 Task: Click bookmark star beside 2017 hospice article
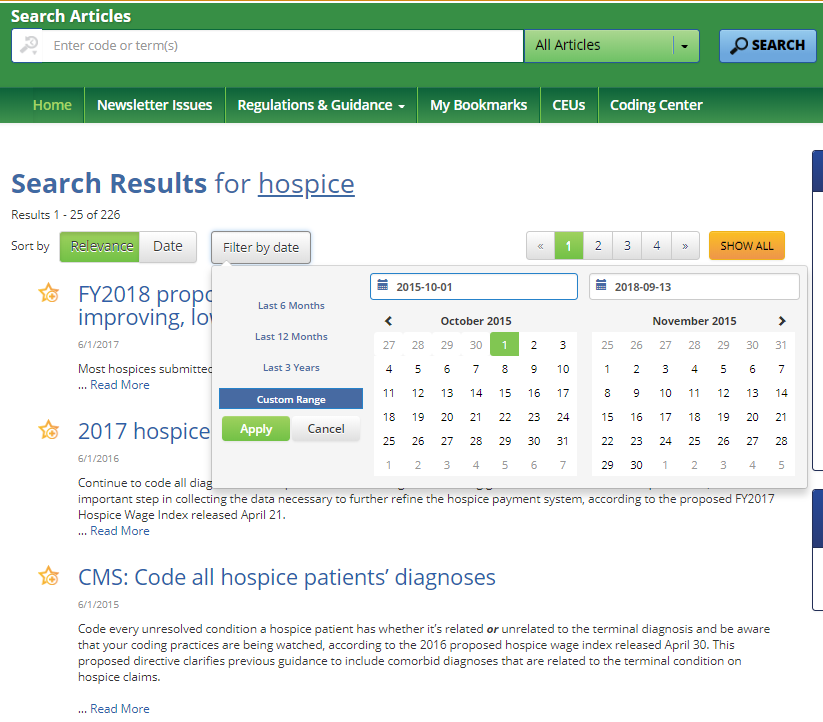click(48, 430)
